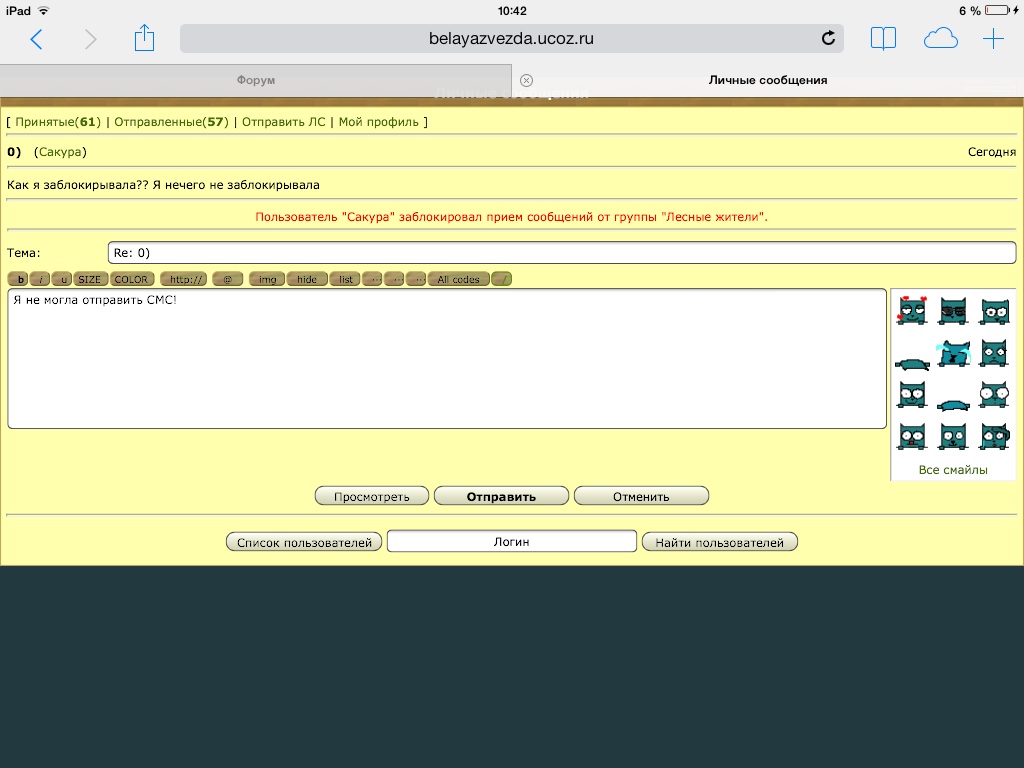
Task: Focus the Логин search field
Action: coord(511,541)
